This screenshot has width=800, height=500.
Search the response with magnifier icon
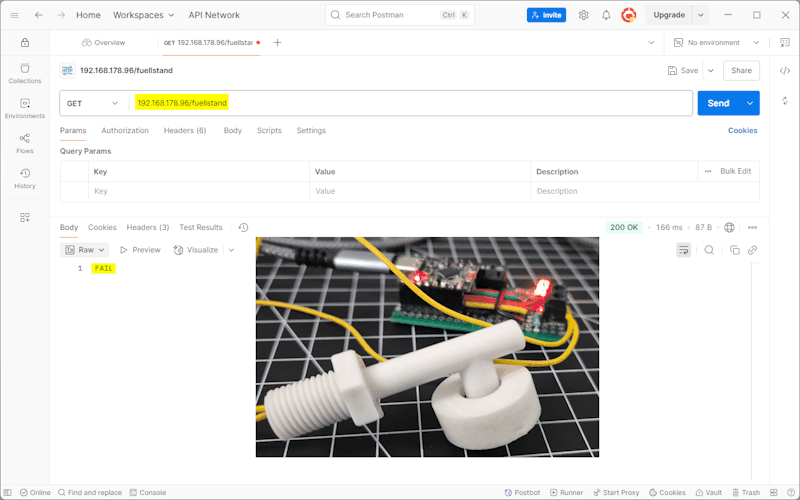[709, 250]
